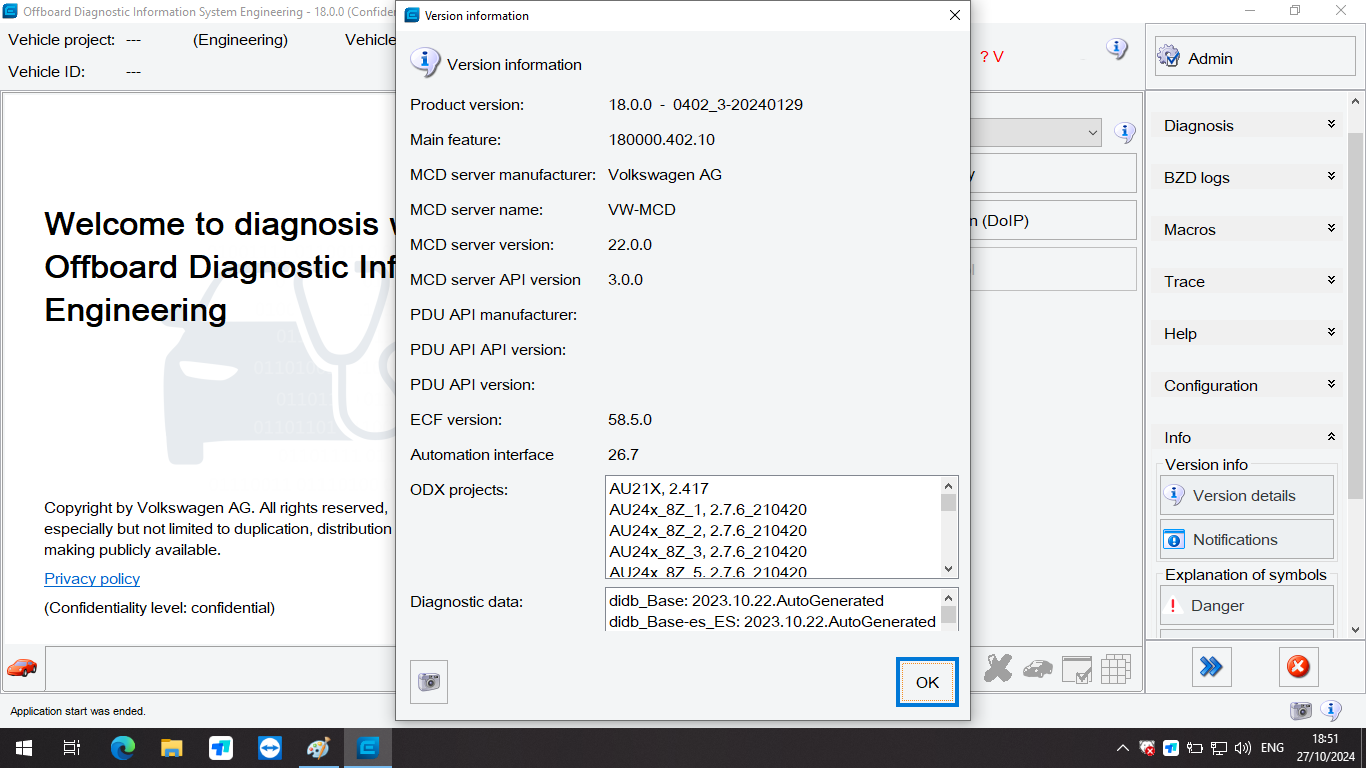Open the Privacy policy link
The height and width of the screenshot is (768, 1366).
click(x=92, y=578)
